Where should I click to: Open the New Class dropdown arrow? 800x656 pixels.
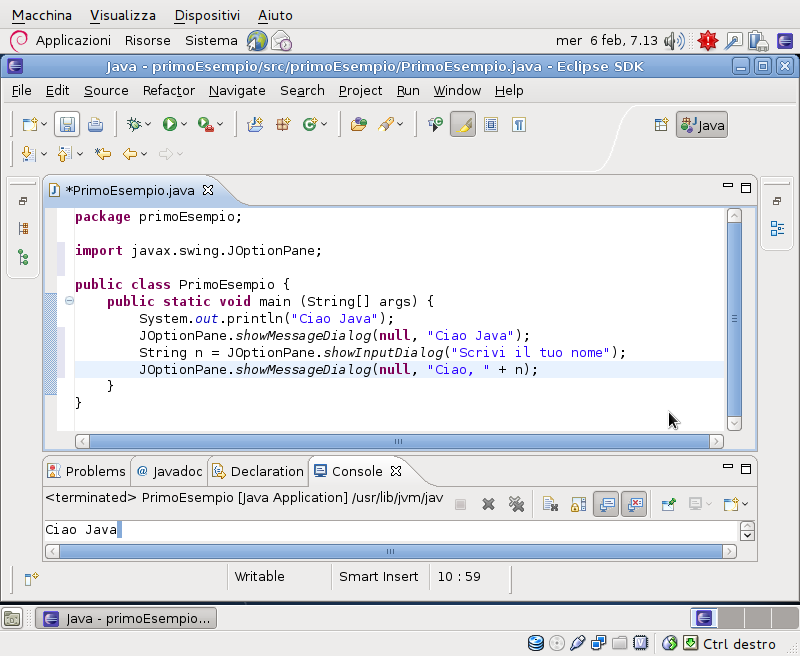324,124
